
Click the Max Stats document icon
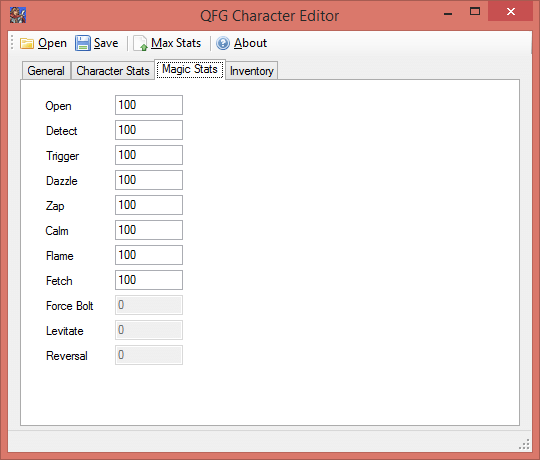tap(141, 43)
